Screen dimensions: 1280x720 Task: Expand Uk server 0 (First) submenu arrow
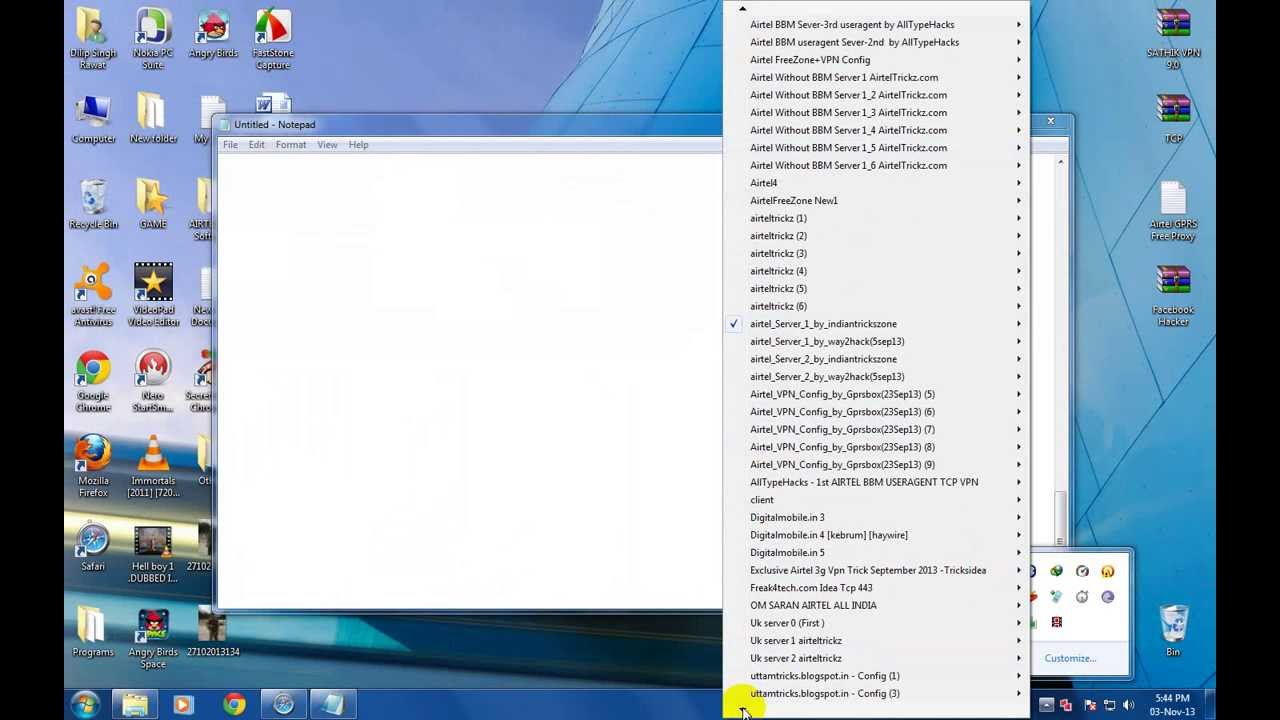pyautogui.click(x=1019, y=623)
